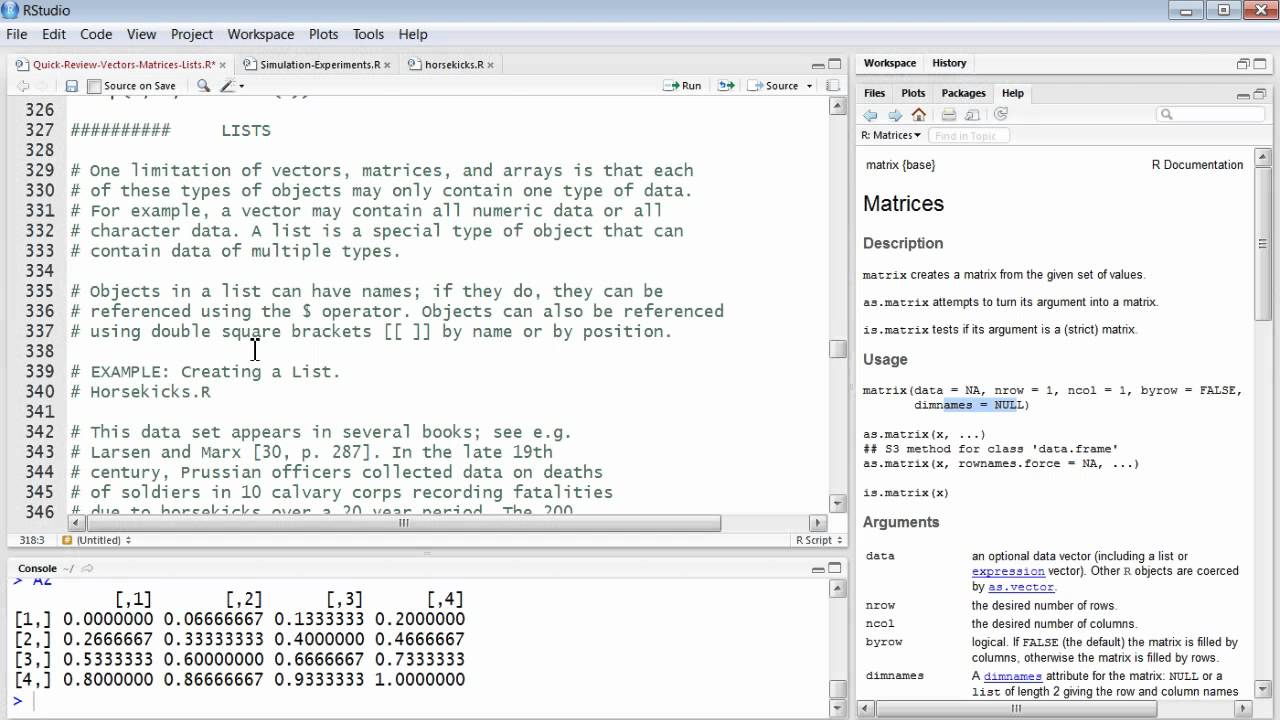Refresh the help topic
This screenshot has width=1280, height=720.
(1000, 115)
